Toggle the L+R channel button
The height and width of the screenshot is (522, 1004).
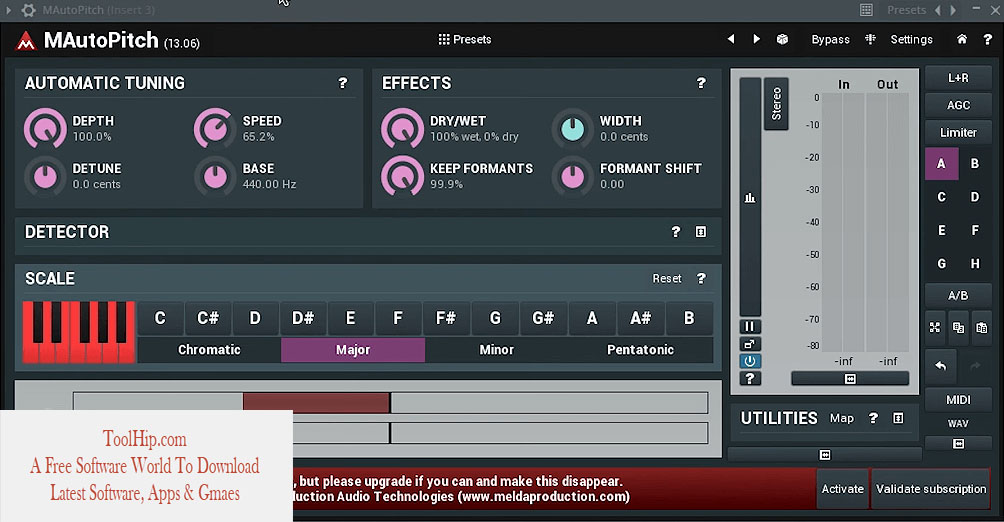coord(958,77)
